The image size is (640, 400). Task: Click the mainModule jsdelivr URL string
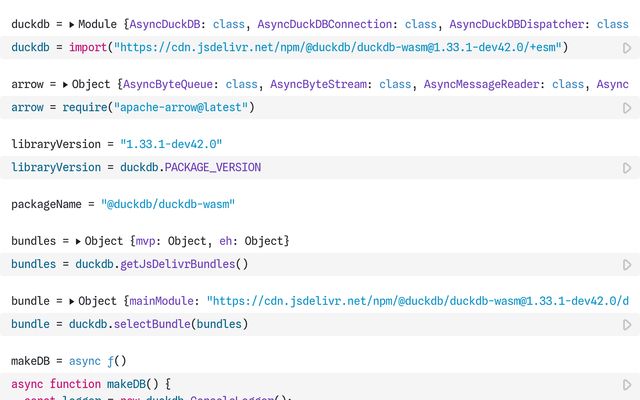[x=420, y=301]
